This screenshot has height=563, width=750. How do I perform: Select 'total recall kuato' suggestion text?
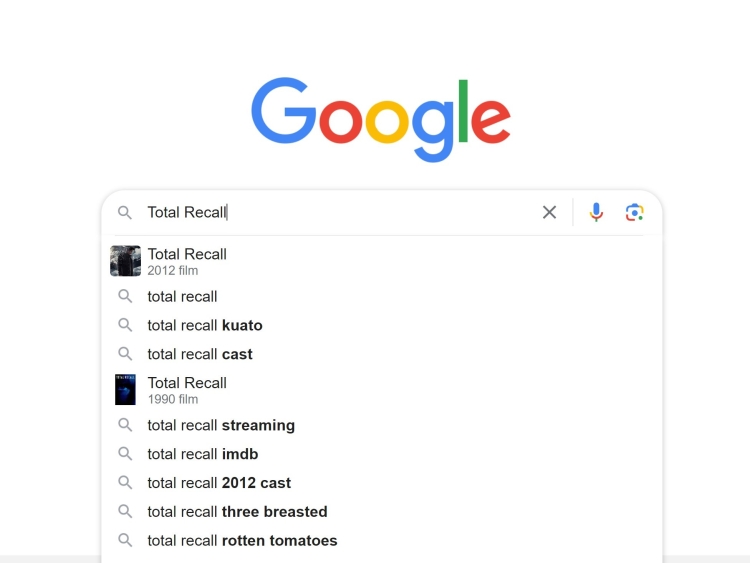[x=205, y=325]
